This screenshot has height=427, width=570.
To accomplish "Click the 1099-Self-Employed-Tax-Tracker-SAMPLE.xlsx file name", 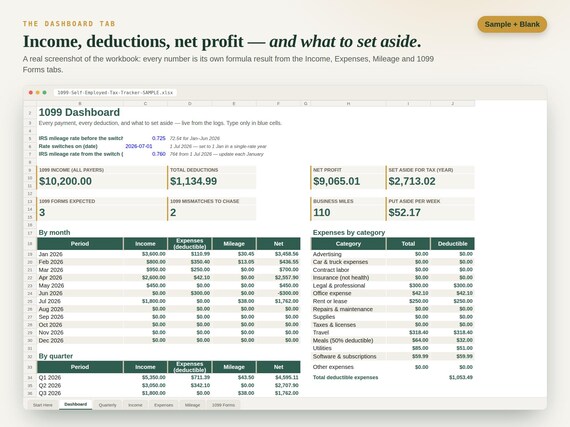I will coord(115,93).
